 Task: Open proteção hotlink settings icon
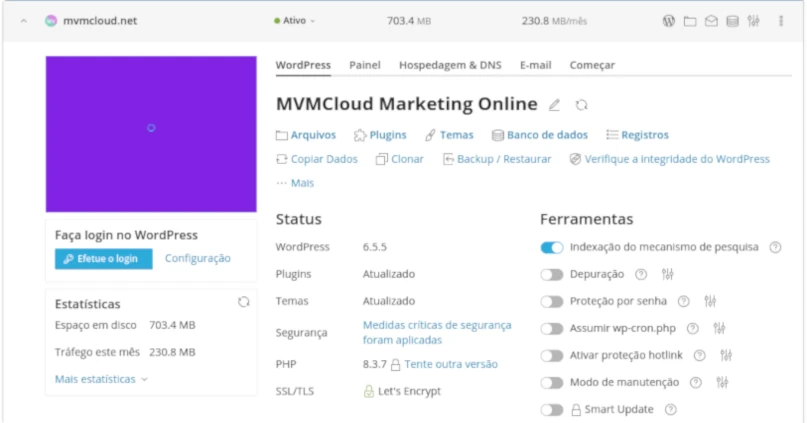pyautogui.click(x=726, y=356)
